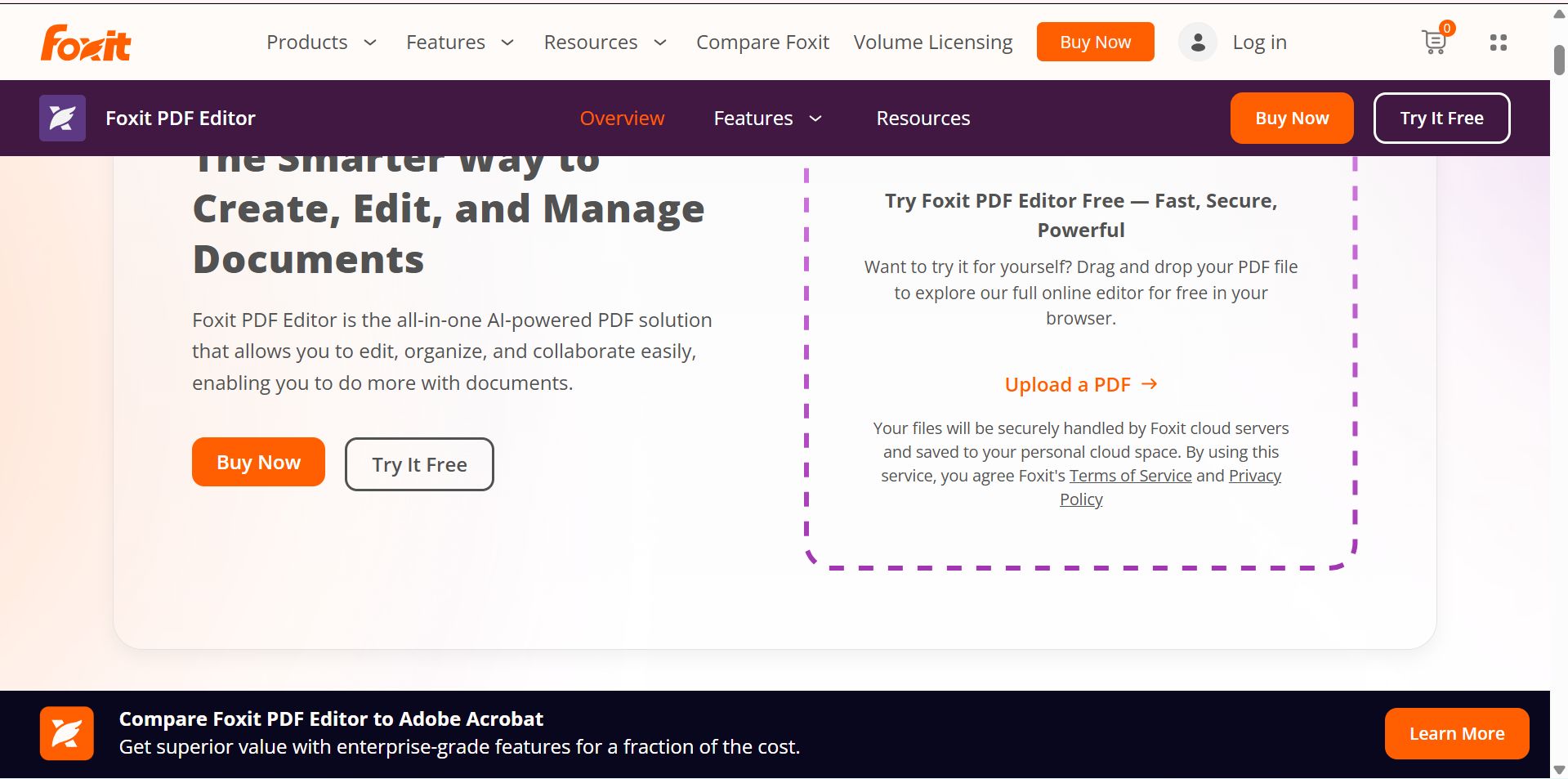Open Features in the purple product bar

click(753, 119)
